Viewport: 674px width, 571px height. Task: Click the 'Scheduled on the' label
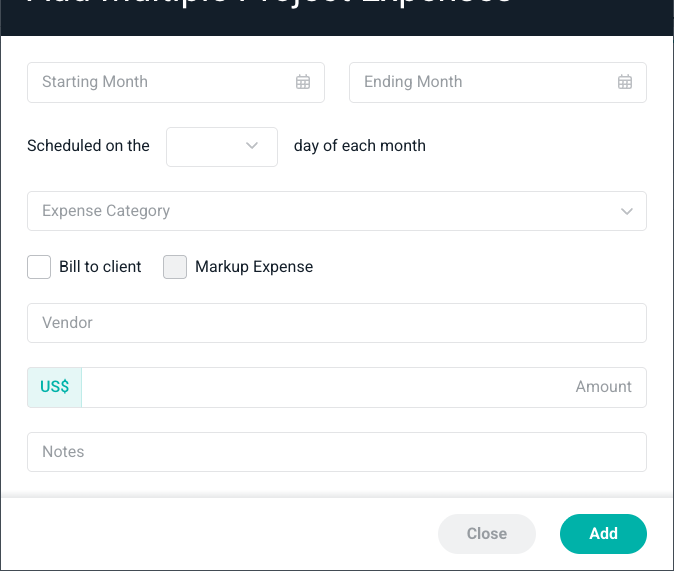(89, 146)
